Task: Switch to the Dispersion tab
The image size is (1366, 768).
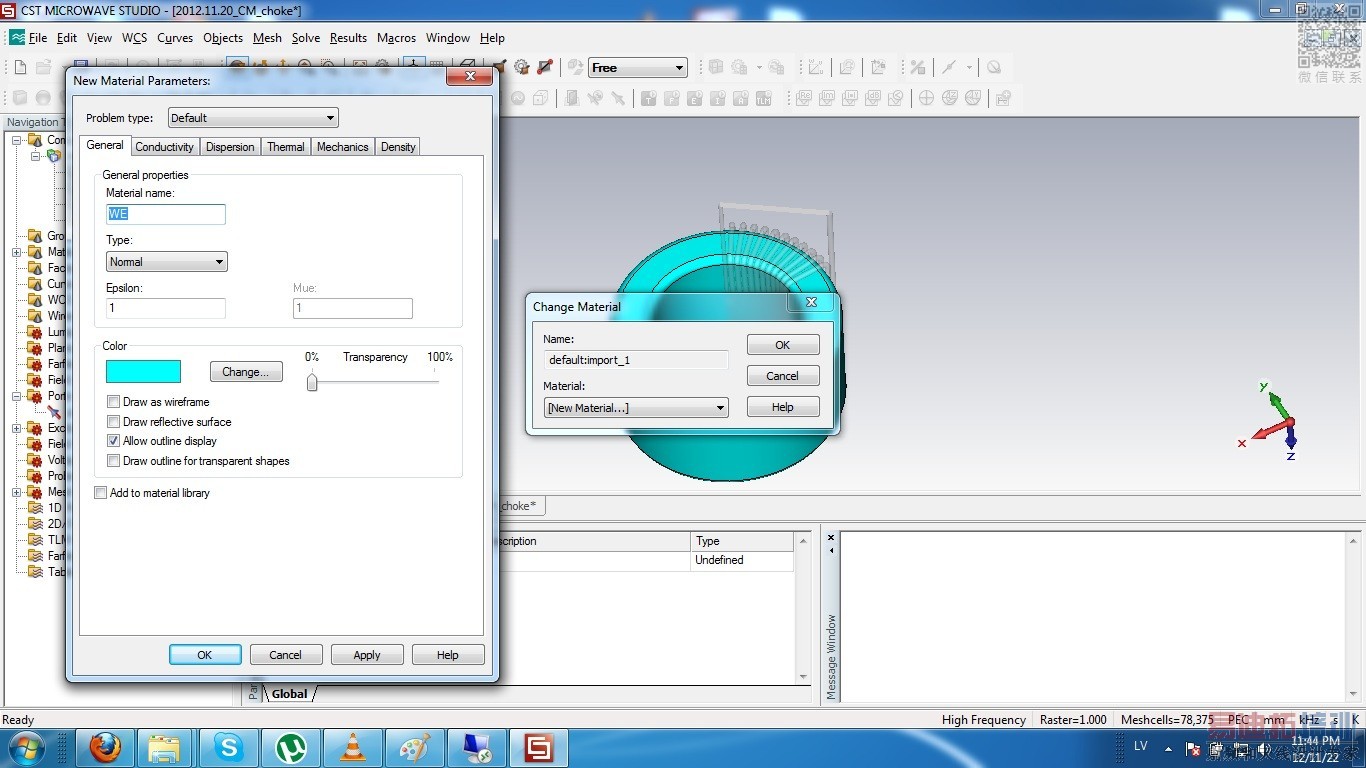Action: point(230,147)
